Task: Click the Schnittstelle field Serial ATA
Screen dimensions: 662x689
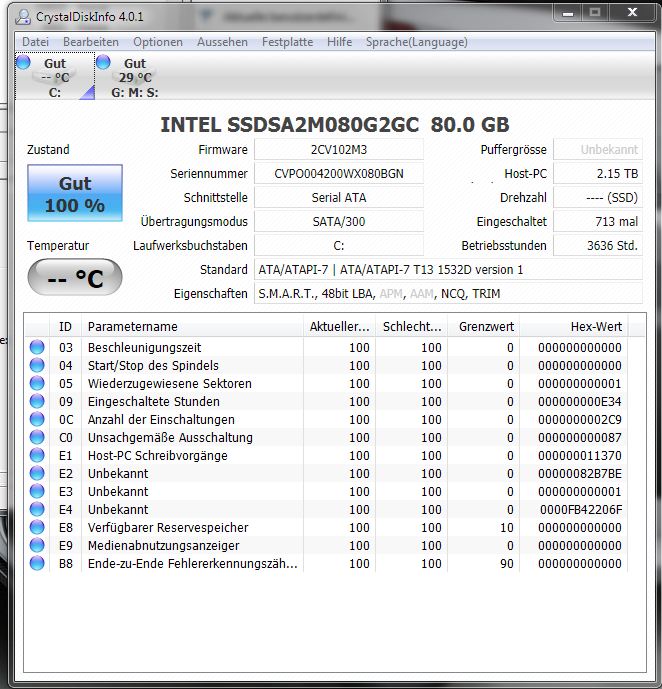Action: point(339,198)
